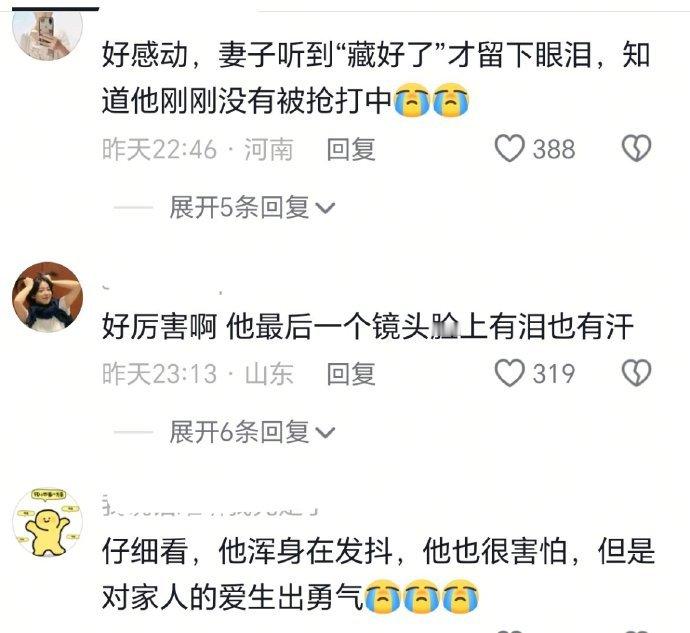Open the yellow cartoon figure avatar profile
Viewport: 690px width, 633px height.
48,523
